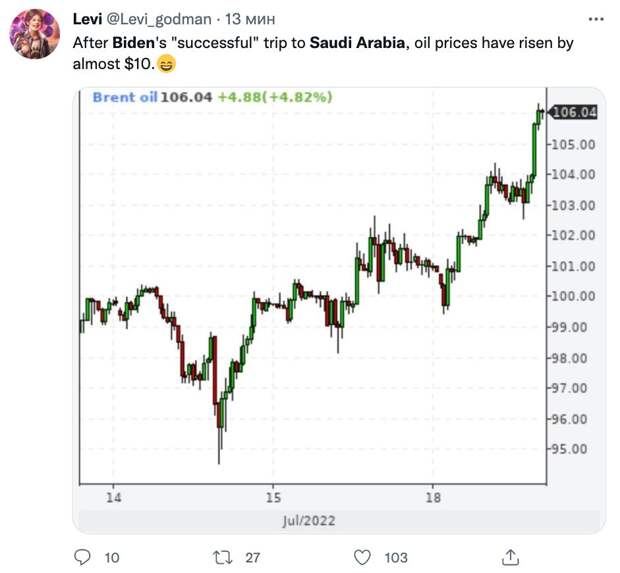Viewport: 620px width, 573px height.
Task: Click the display name "Levi"
Action: click(x=89, y=19)
